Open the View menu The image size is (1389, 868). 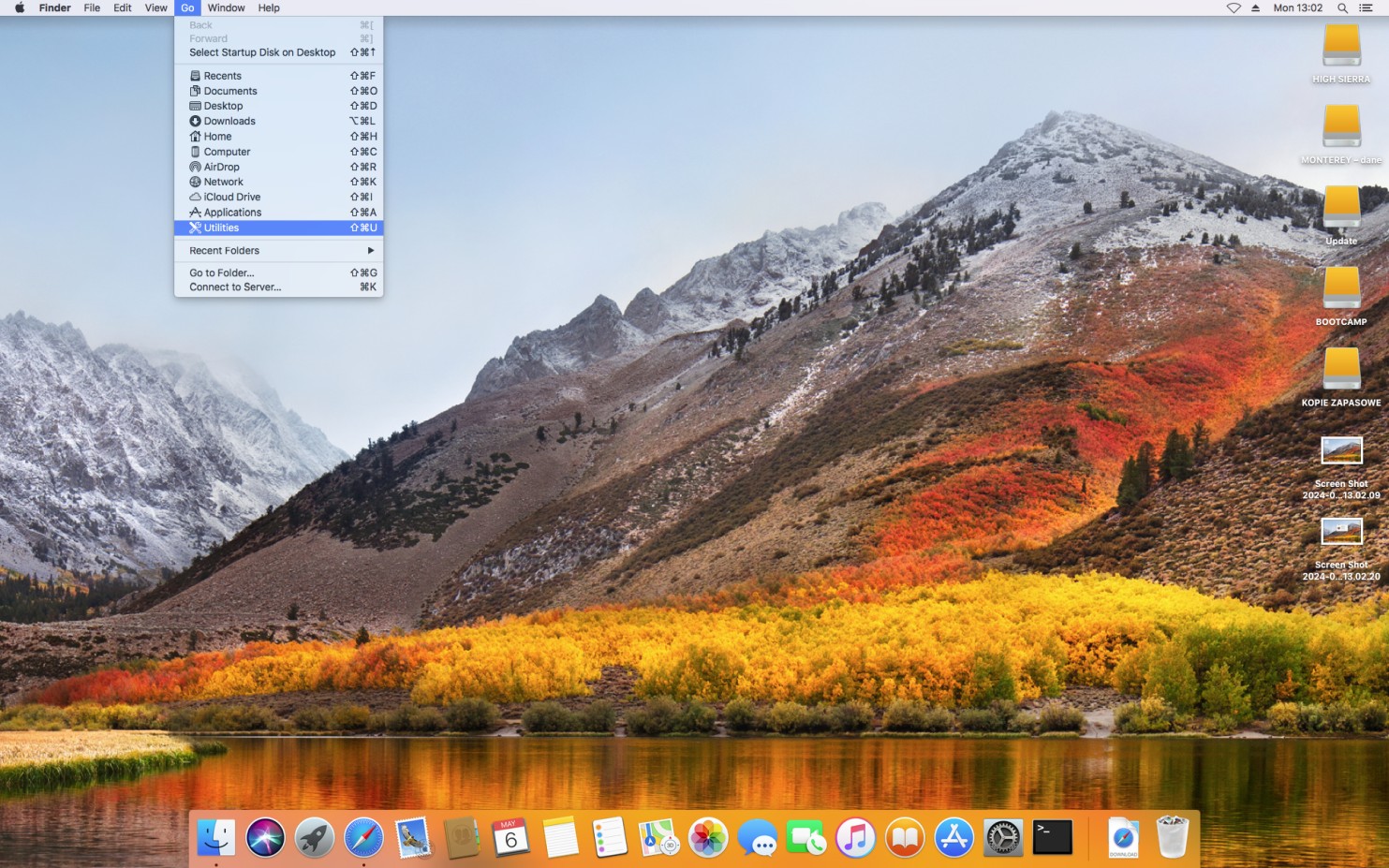[x=156, y=7]
